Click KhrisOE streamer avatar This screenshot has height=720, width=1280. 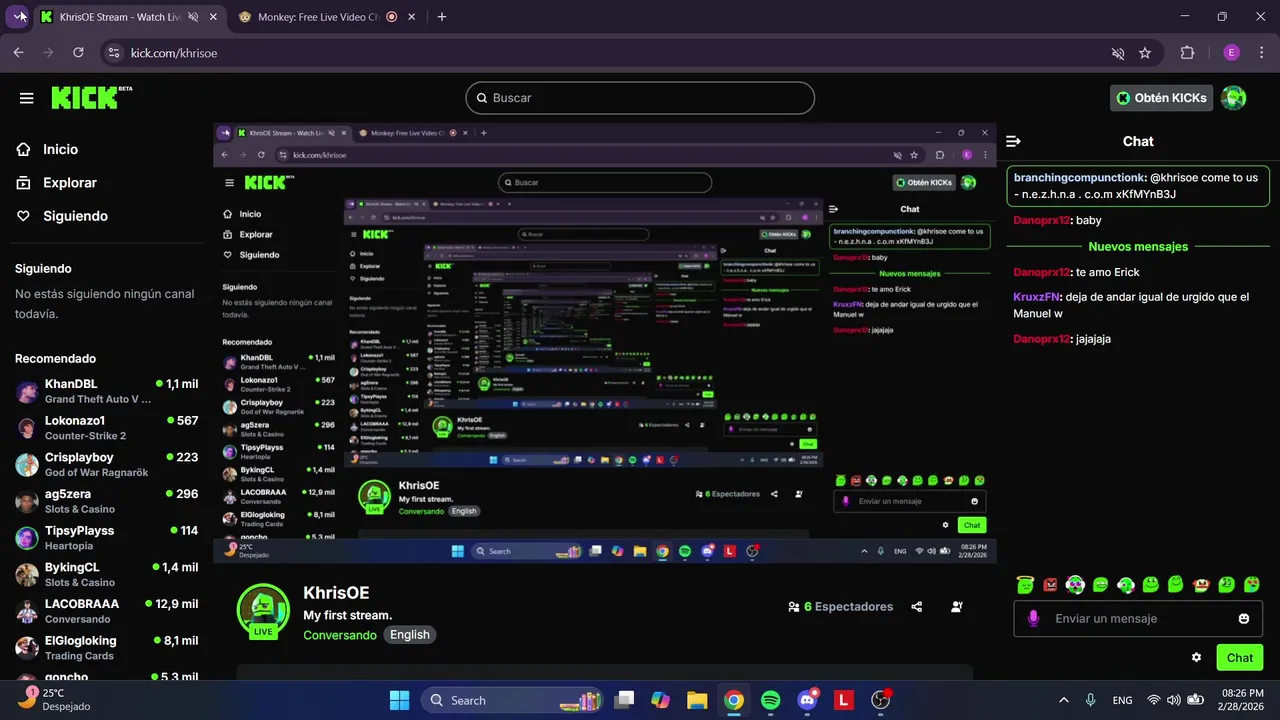pyautogui.click(x=263, y=610)
